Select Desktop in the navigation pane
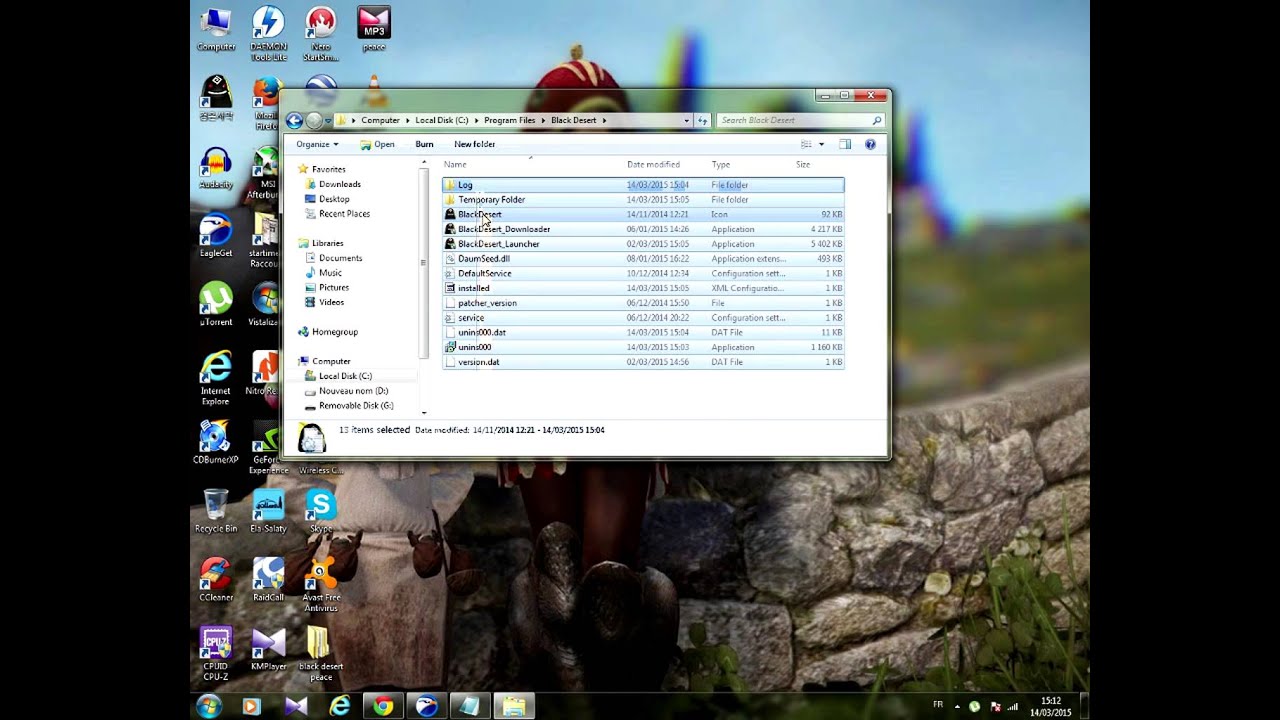1280x720 pixels. coord(334,199)
